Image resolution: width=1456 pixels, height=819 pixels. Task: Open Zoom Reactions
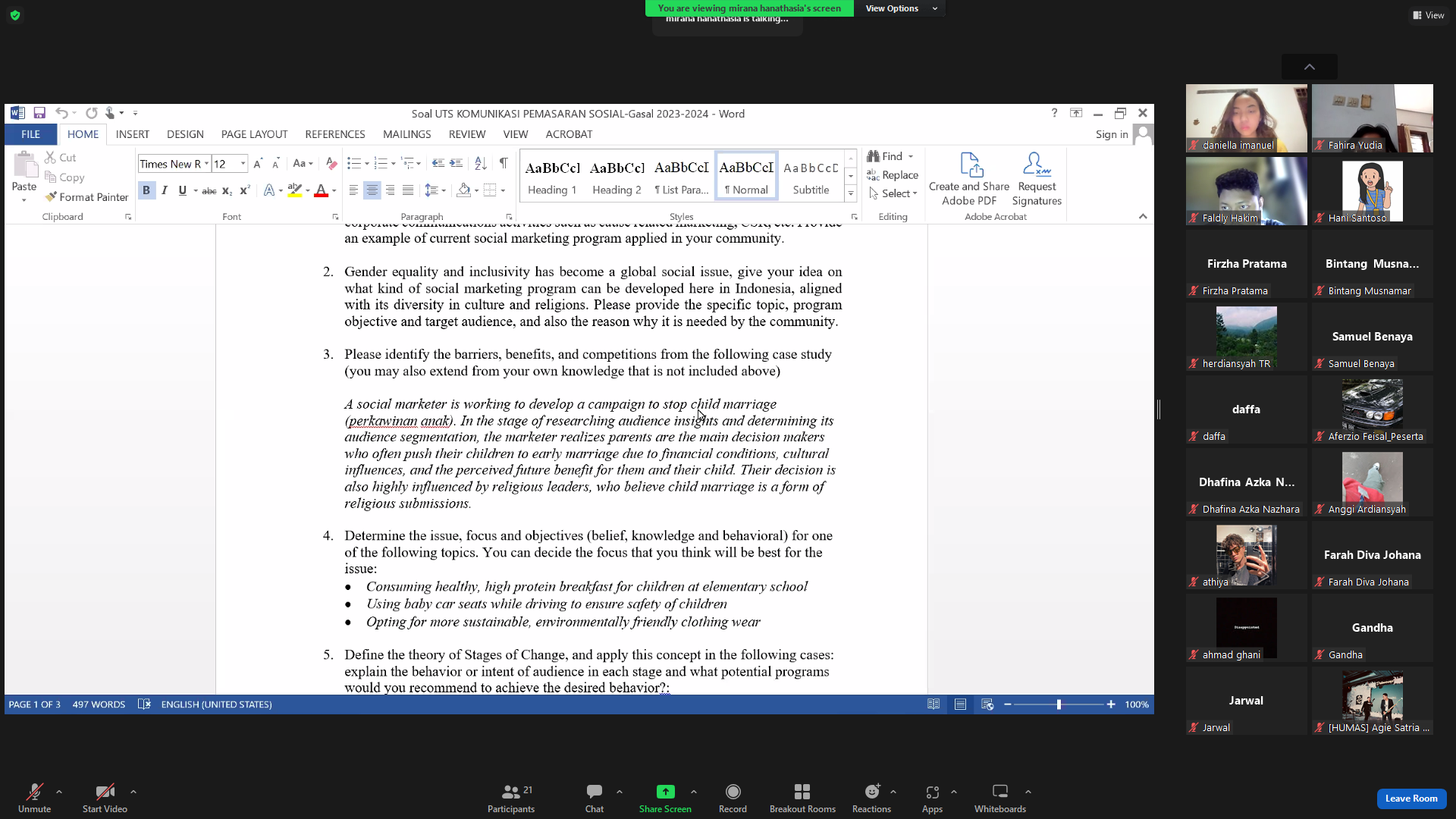click(871, 799)
